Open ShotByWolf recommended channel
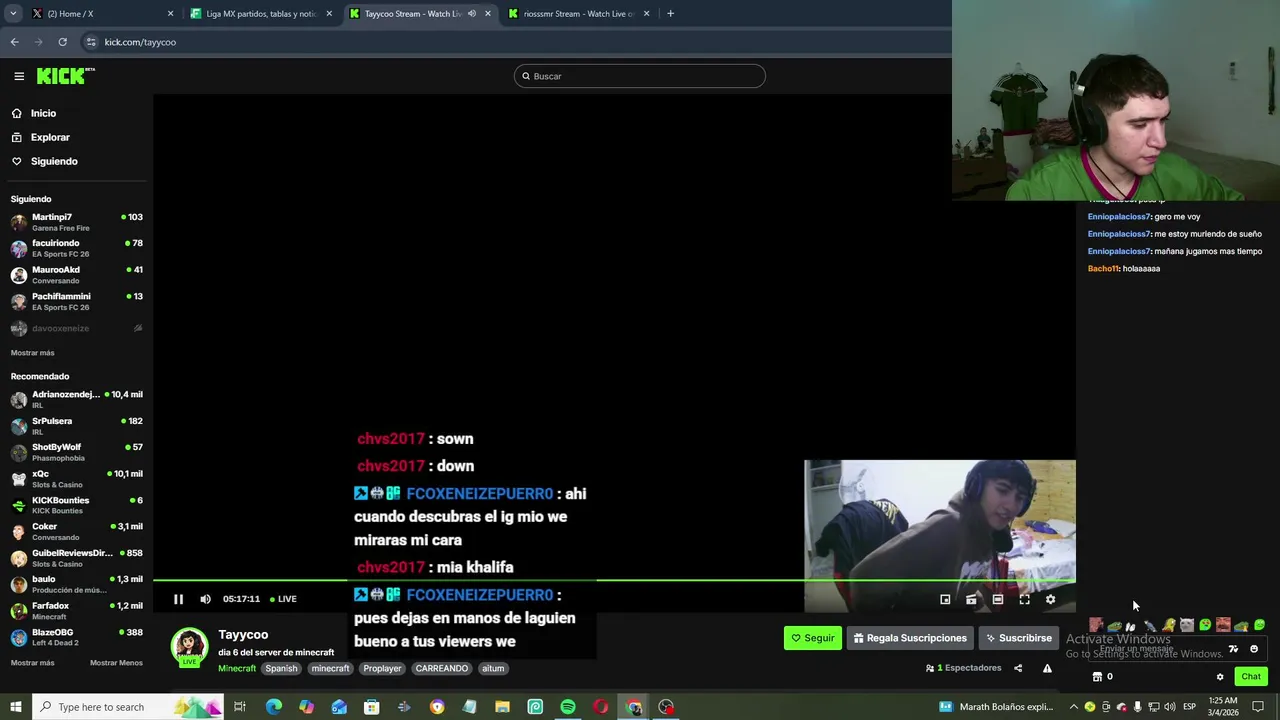The height and width of the screenshot is (720, 1280). (76, 452)
